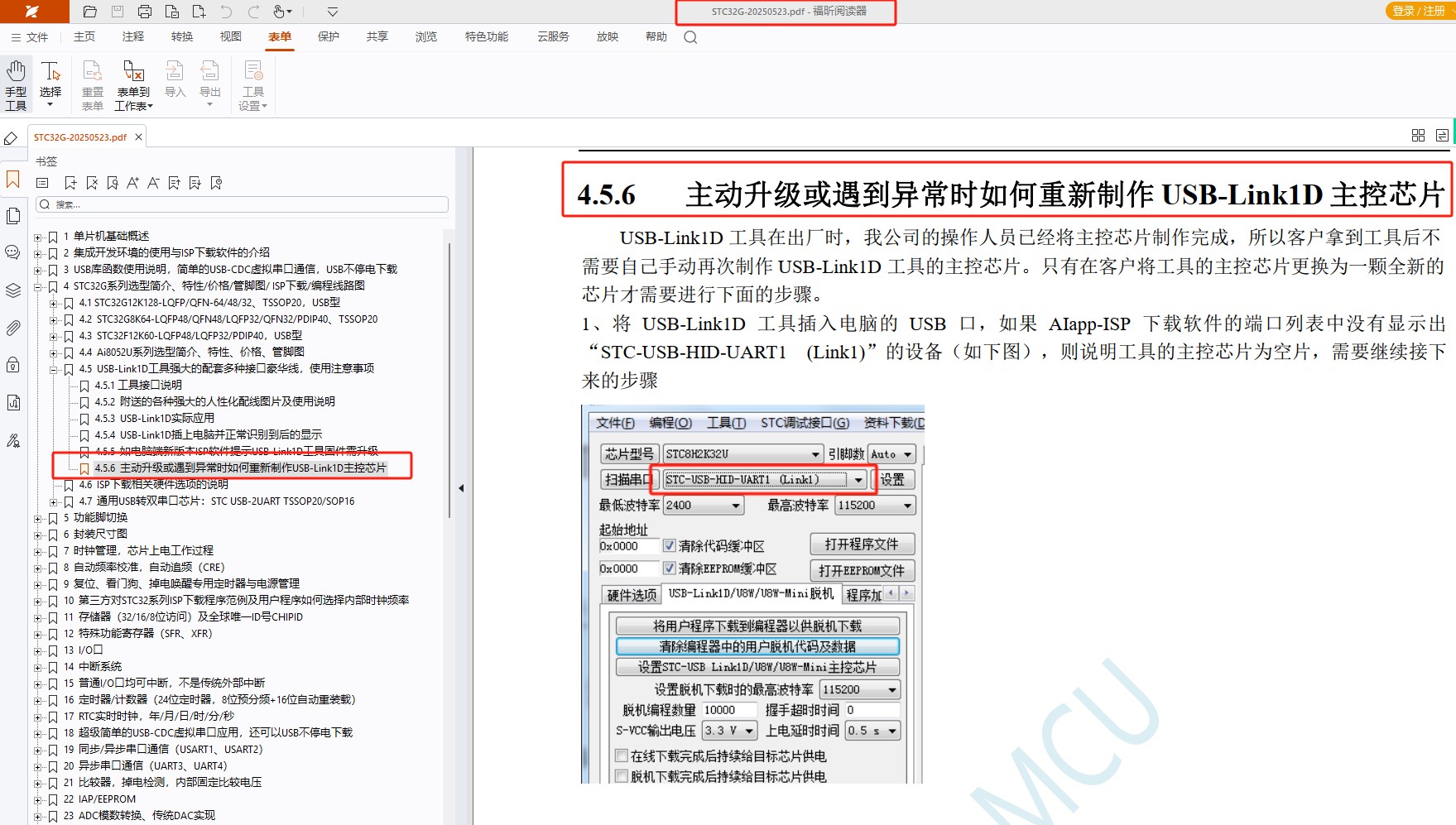
Task: Select the STC32G-20250523.pdf document tab
Action: (x=80, y=137)
